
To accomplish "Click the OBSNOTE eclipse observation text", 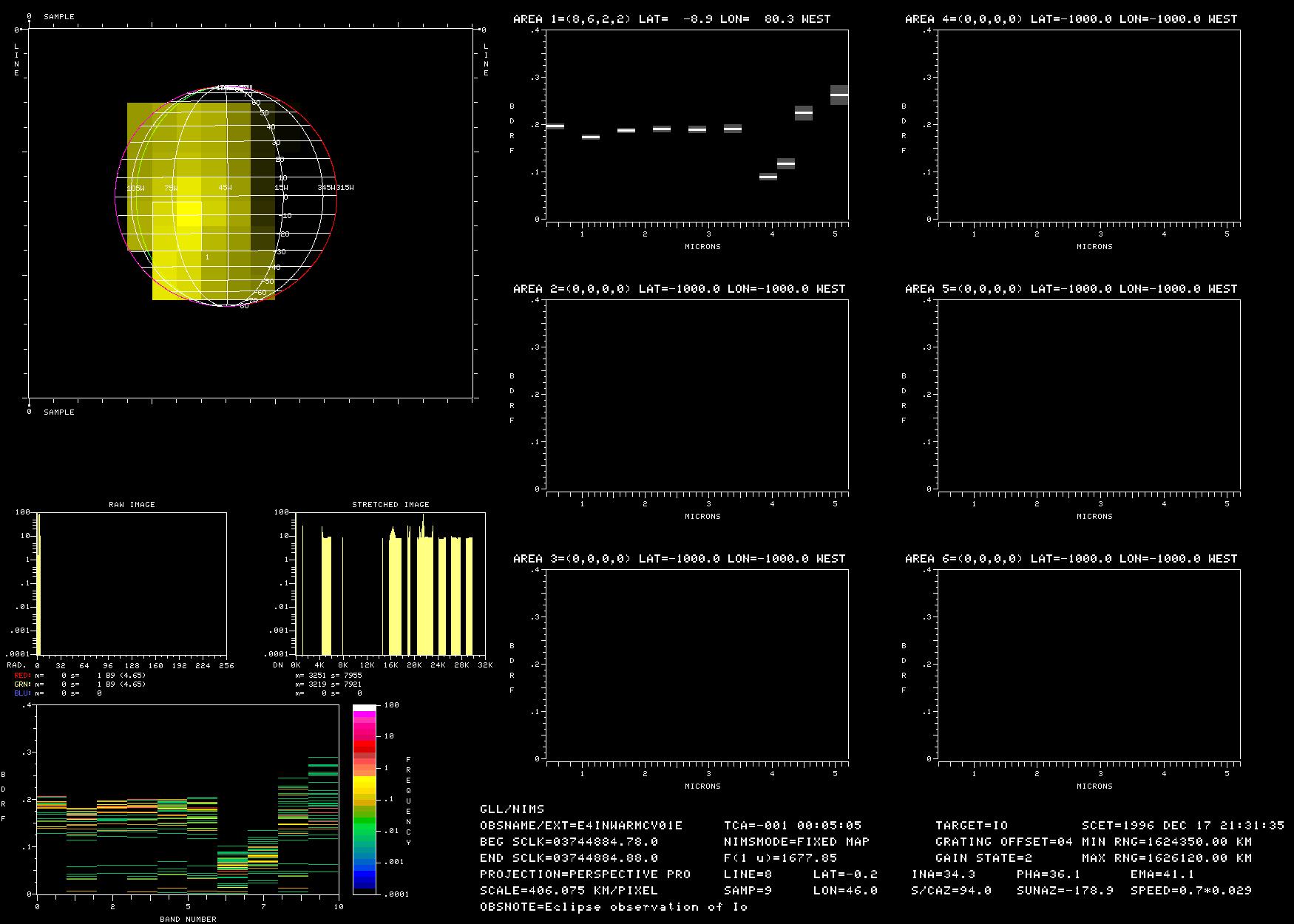I will (614, 906).
